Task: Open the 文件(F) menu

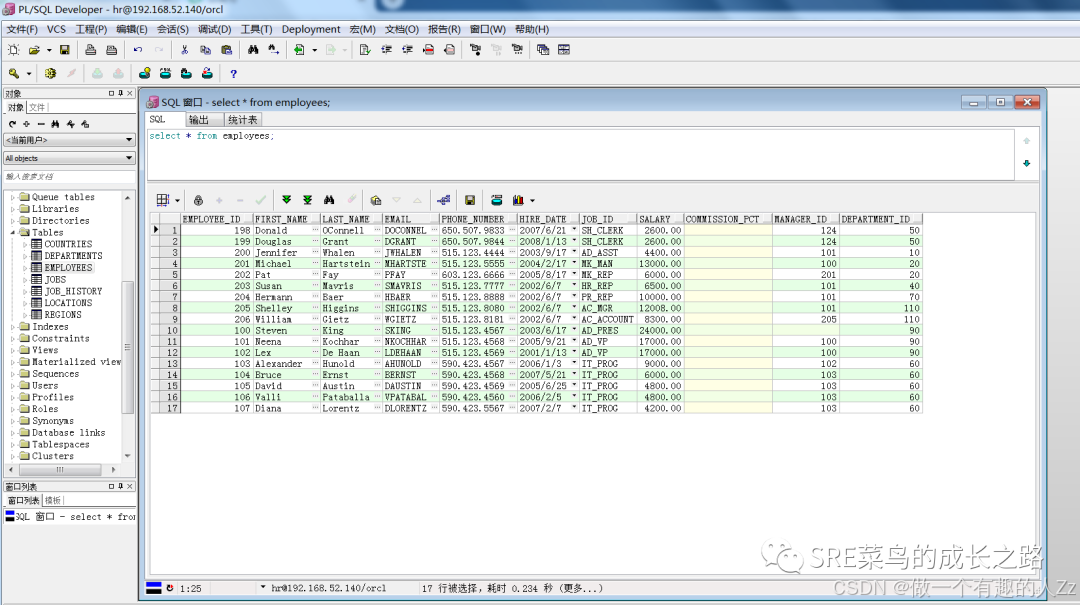Action: [22, 29]
